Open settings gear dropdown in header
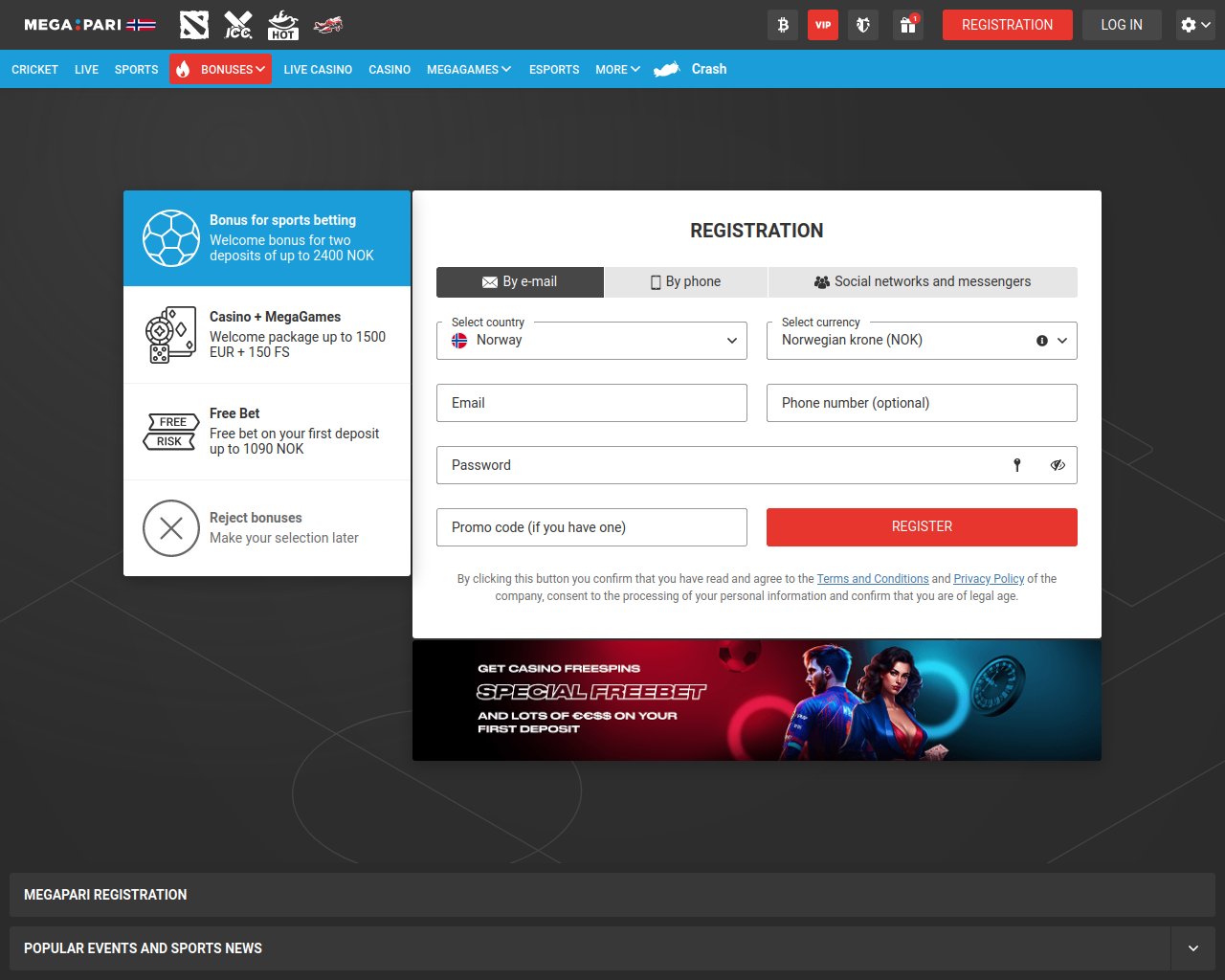 (1195, 25)
